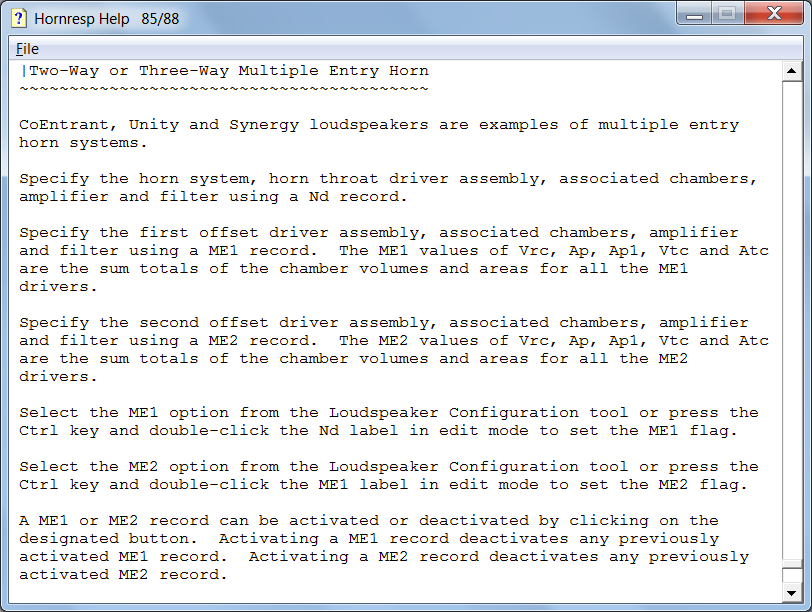Click text 'amplifier and filter using a Nd record.'
This screenshot has width=812, height=612.
coord(213,197)
